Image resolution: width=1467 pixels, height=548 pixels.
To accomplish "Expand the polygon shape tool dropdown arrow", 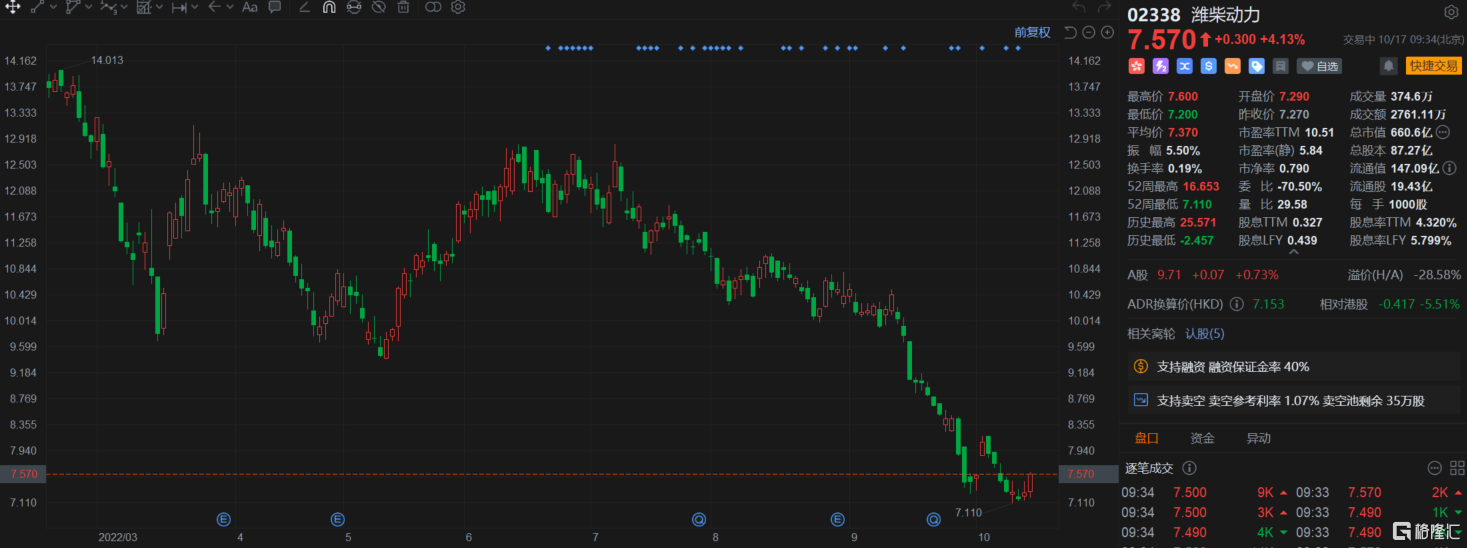I will 89,8.
